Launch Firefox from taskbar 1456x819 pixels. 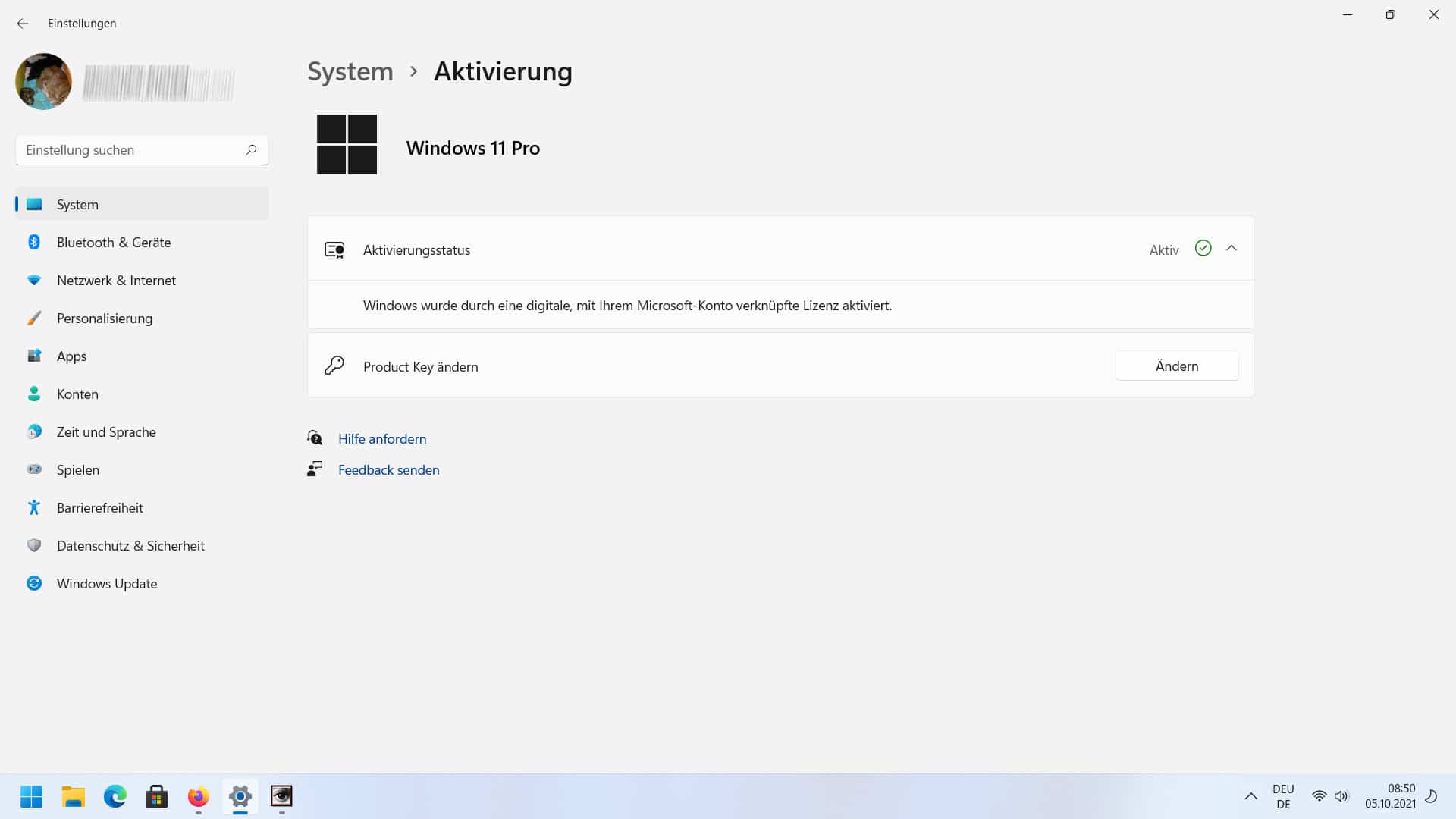(199, 796)
